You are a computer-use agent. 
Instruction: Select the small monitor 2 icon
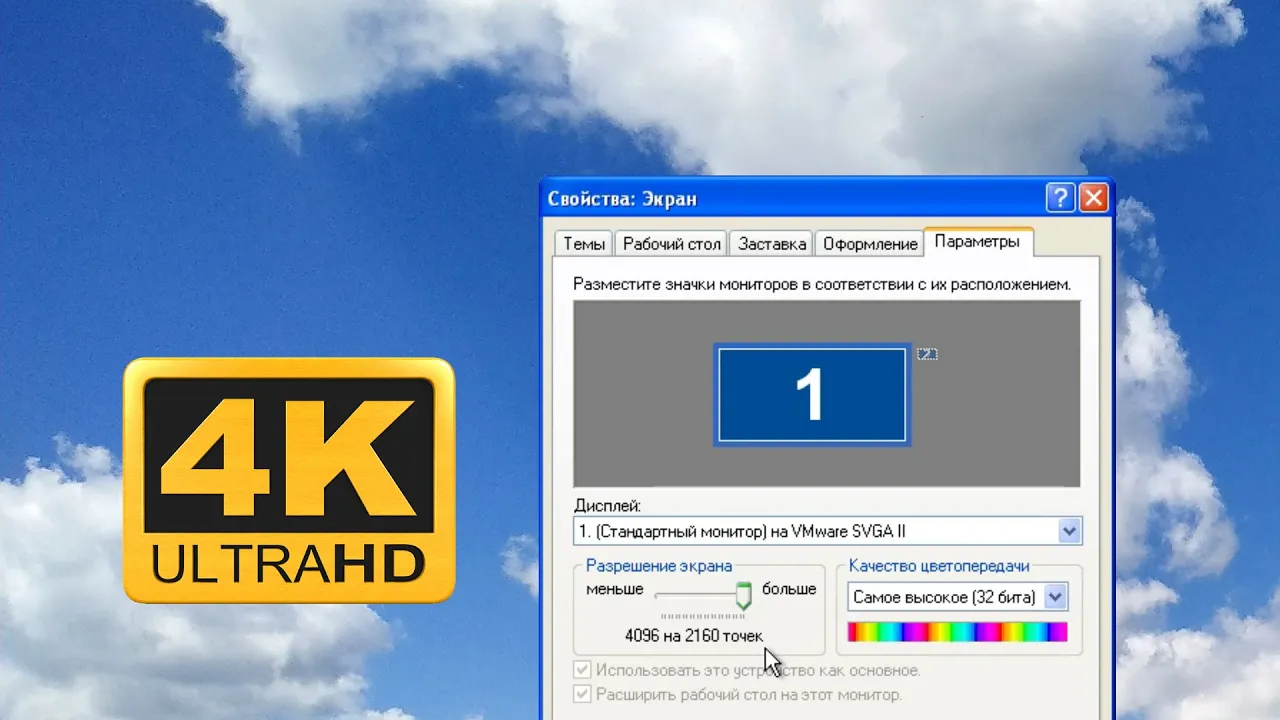(x=927, y=354)
